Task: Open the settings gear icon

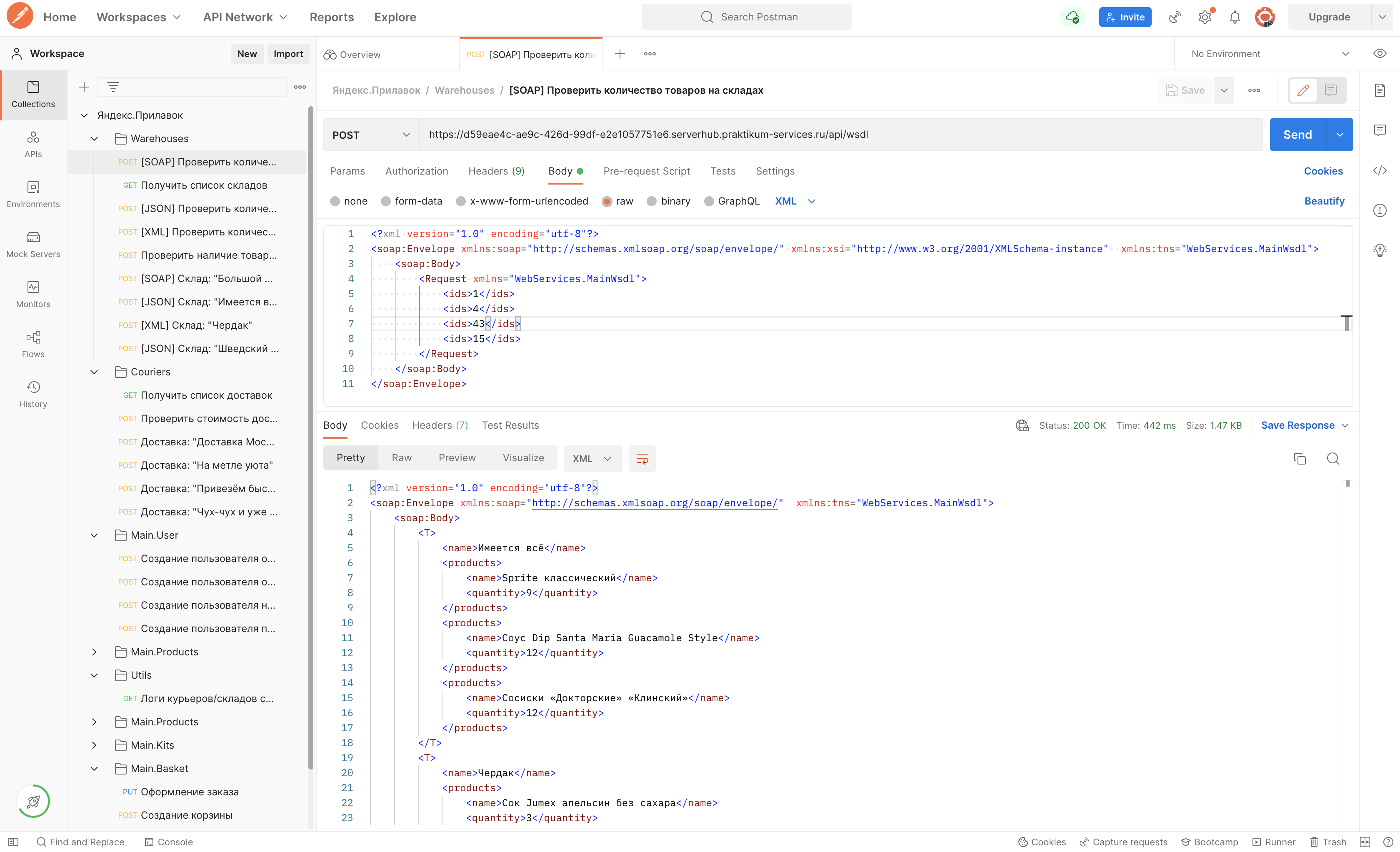Action: click(1205, 17)
